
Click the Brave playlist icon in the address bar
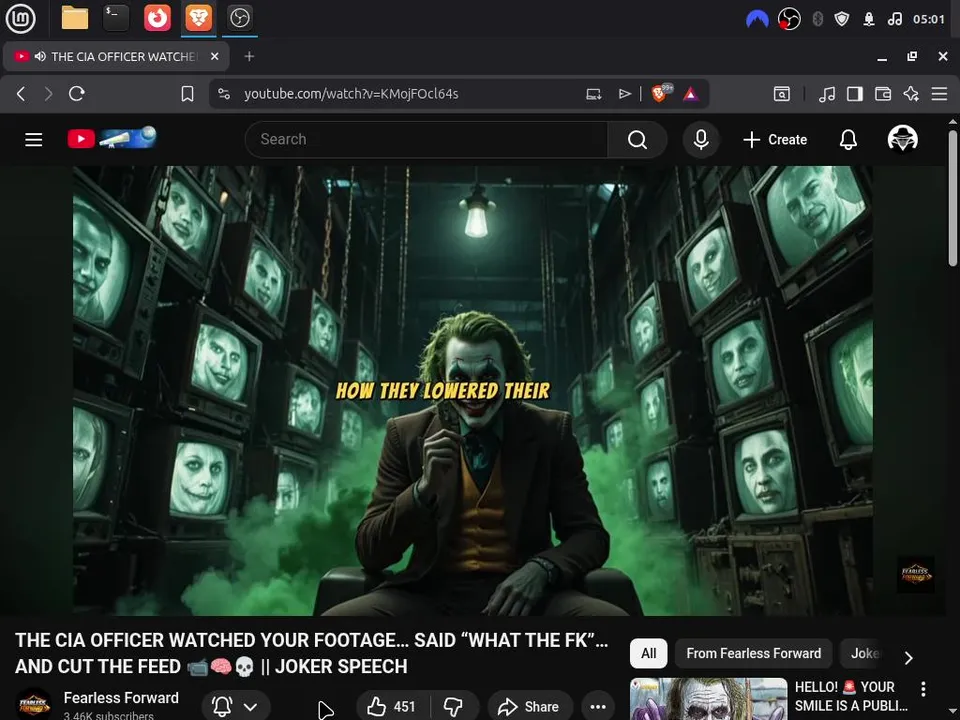click(624, 94)
